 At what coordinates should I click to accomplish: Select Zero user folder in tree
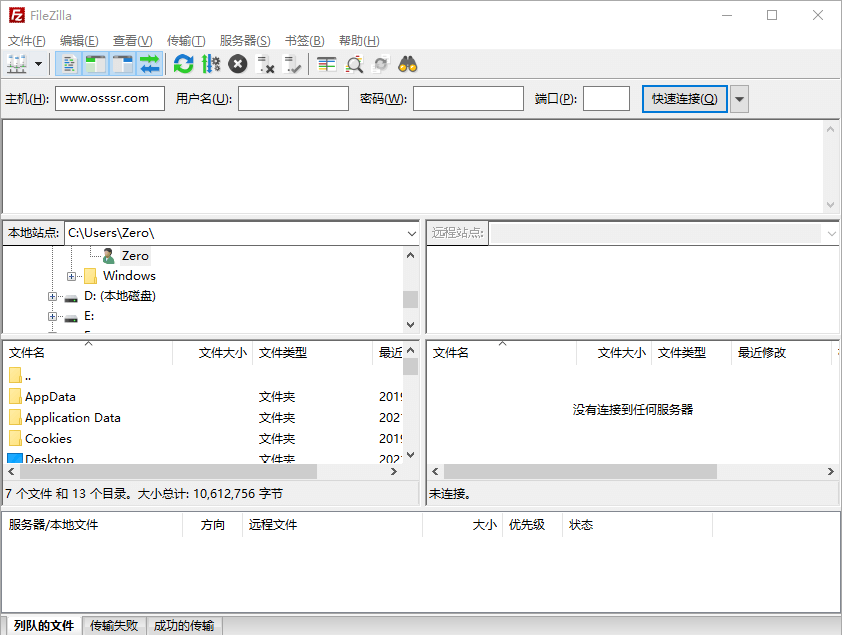[134, 256]
